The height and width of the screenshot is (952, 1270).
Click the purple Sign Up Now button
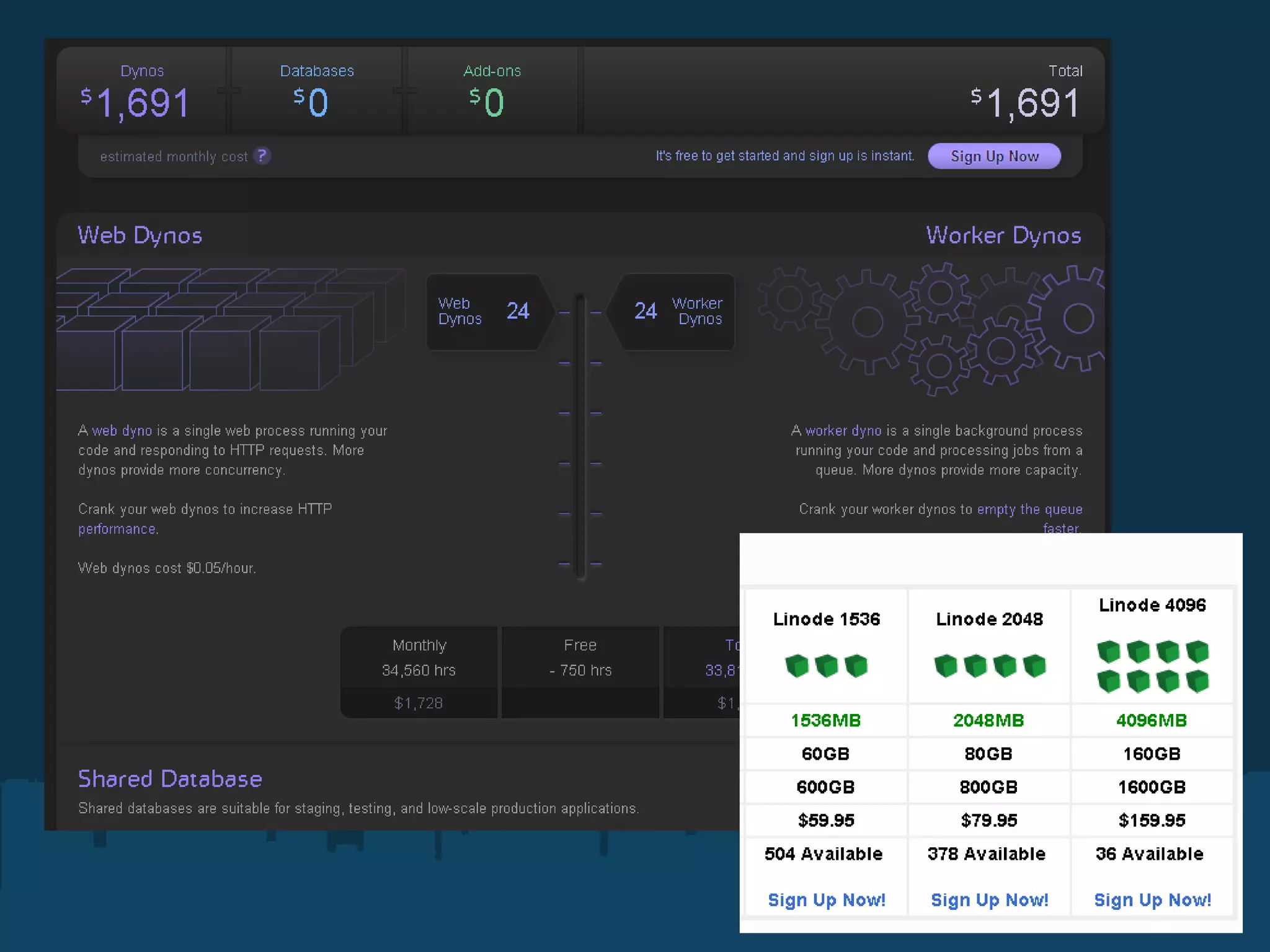coord(994,156)
